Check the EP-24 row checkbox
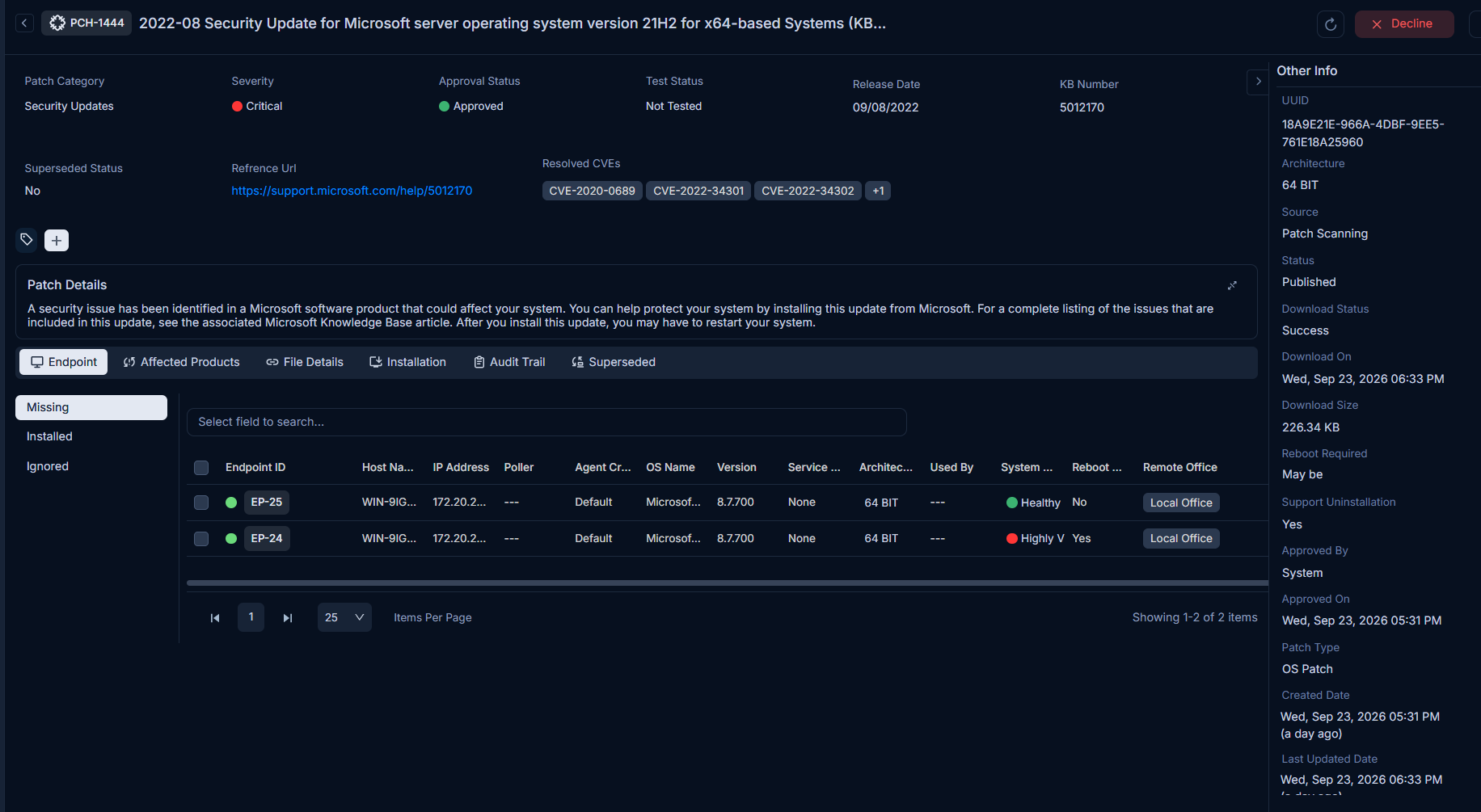 [201, 539]
